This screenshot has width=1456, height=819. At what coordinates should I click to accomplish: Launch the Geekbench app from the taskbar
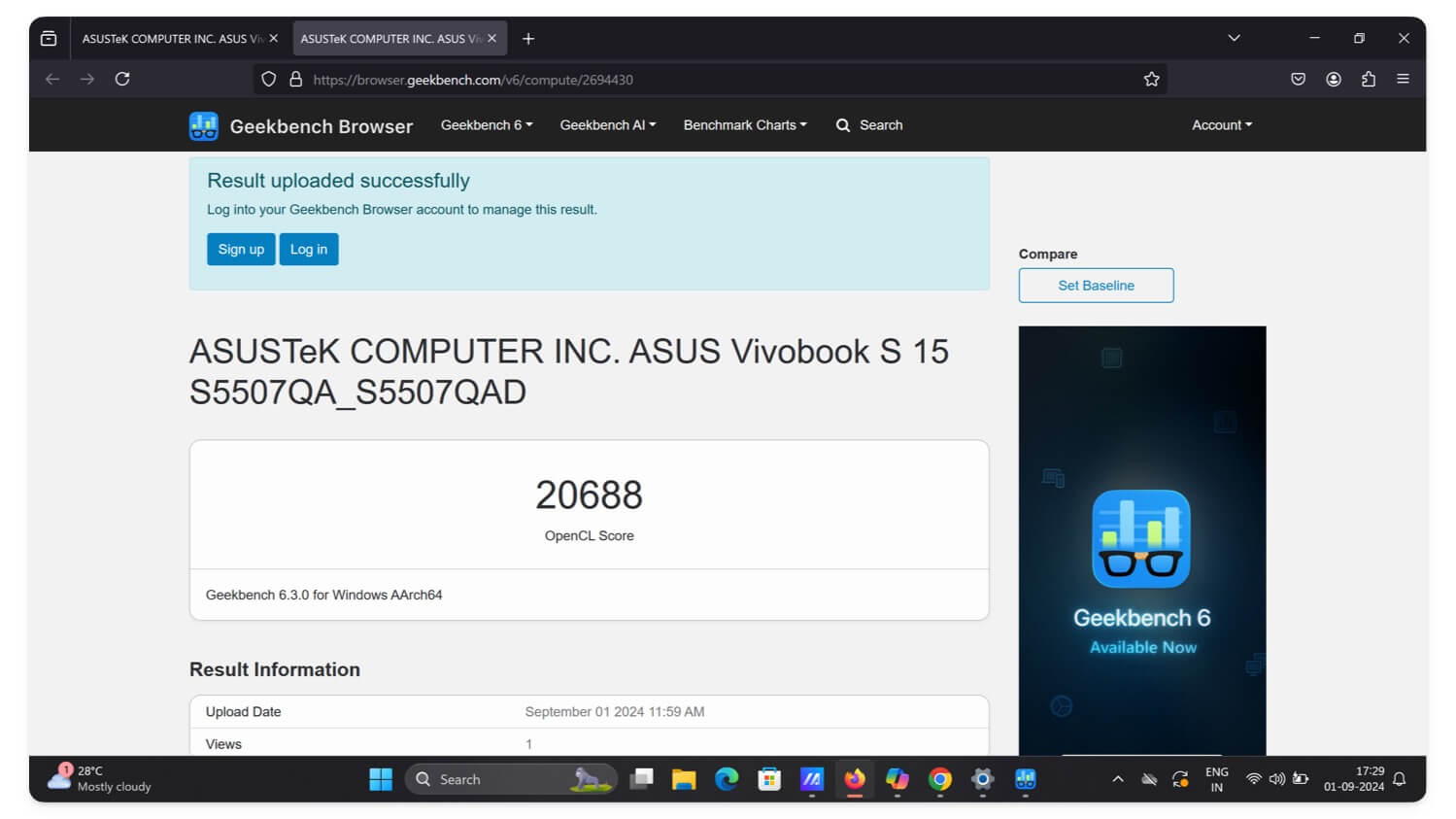click(x=1025, y=779)
